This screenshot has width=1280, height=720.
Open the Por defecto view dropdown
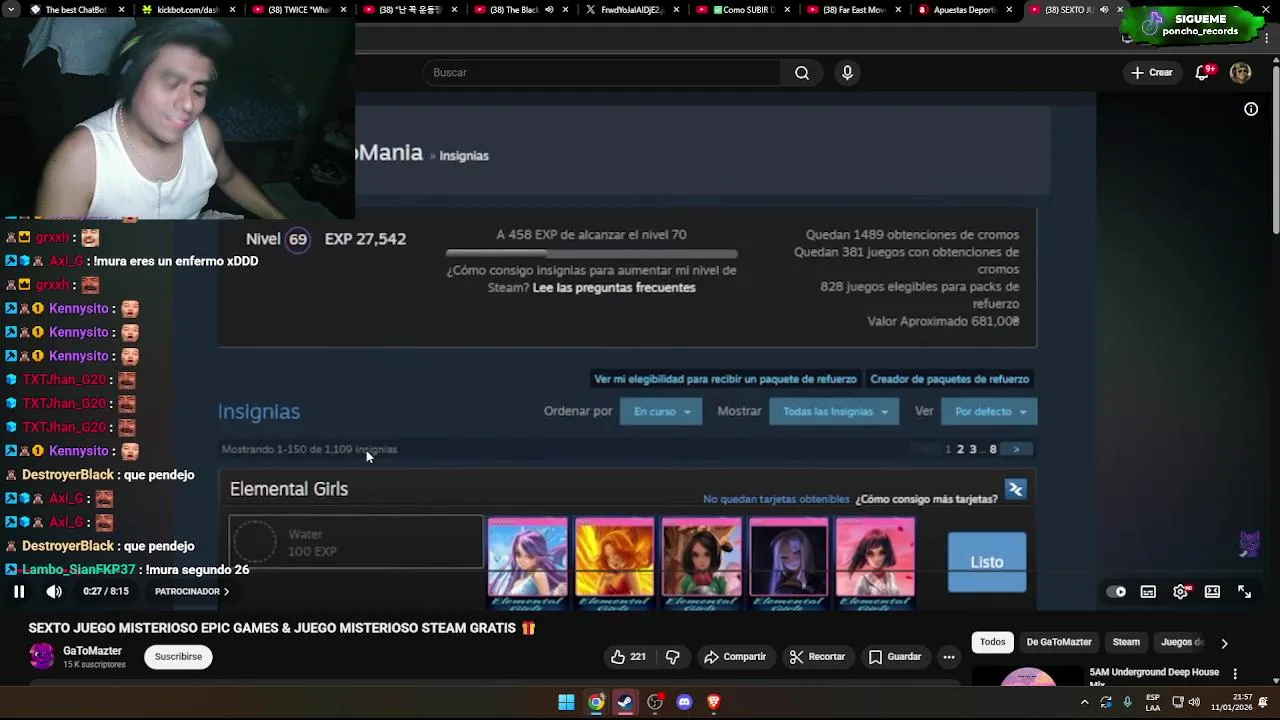[x=989, y=412]
